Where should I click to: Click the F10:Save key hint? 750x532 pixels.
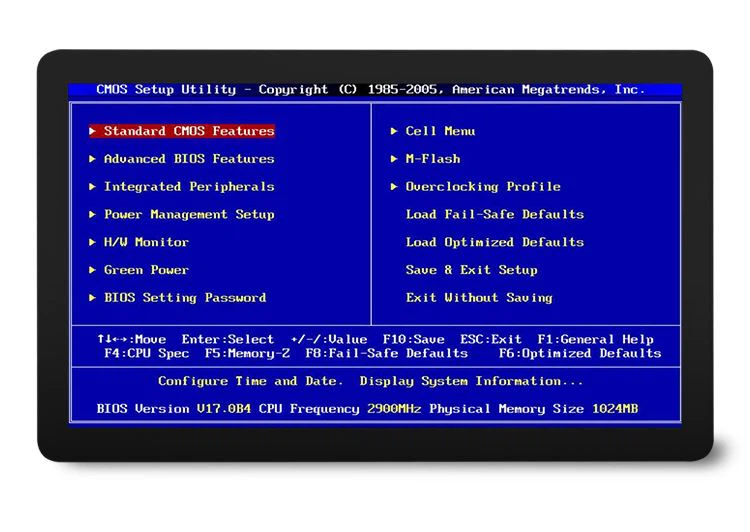[x=413, y=340]
